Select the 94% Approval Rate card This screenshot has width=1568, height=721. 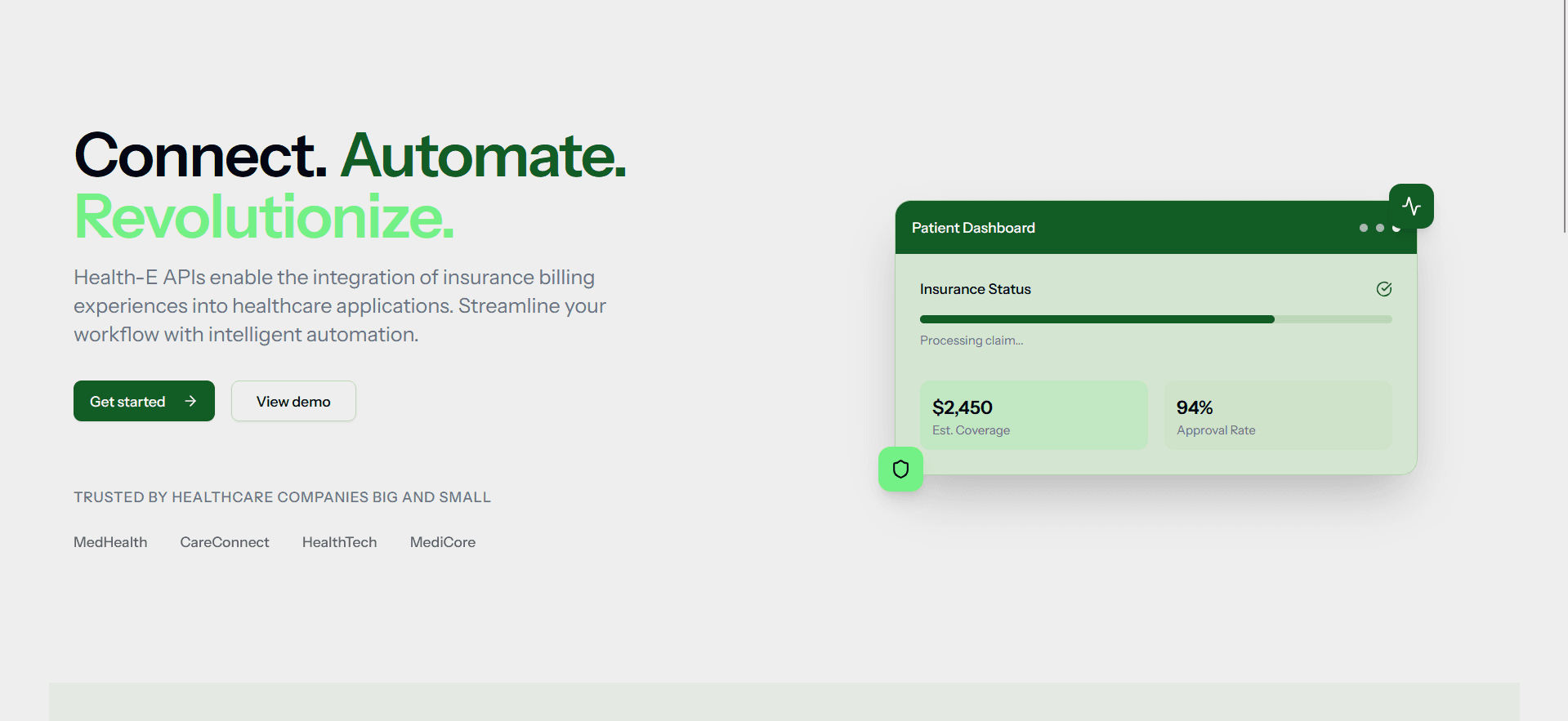(x=1278, y=415)
